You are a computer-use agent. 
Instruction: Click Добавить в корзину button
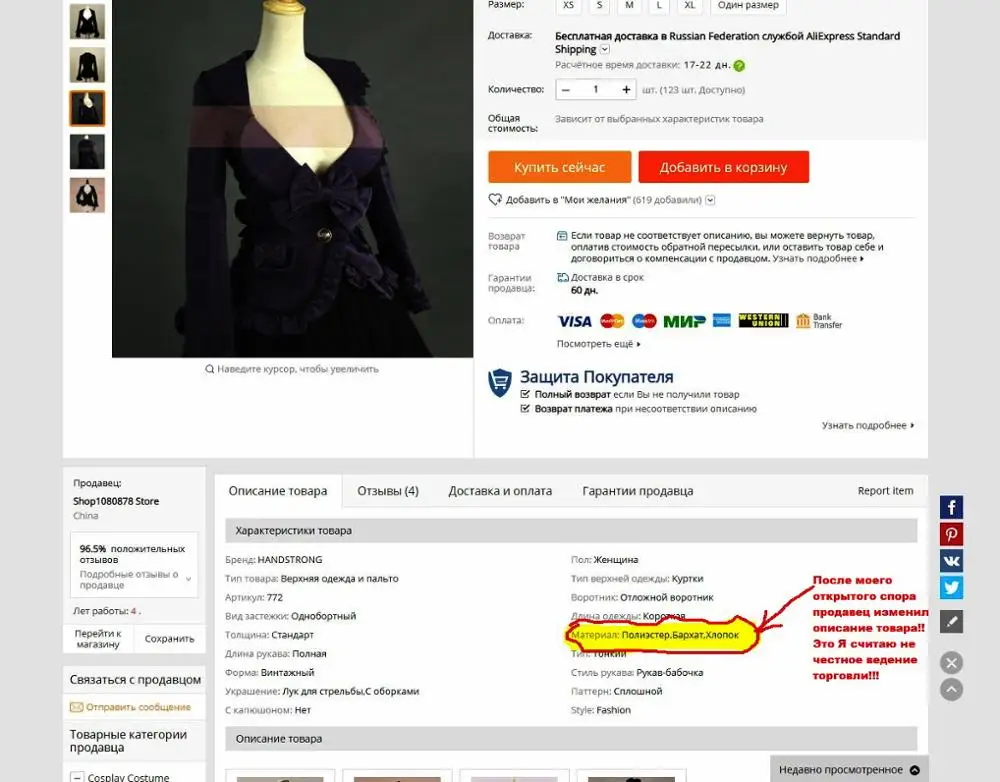coord(723,167)
